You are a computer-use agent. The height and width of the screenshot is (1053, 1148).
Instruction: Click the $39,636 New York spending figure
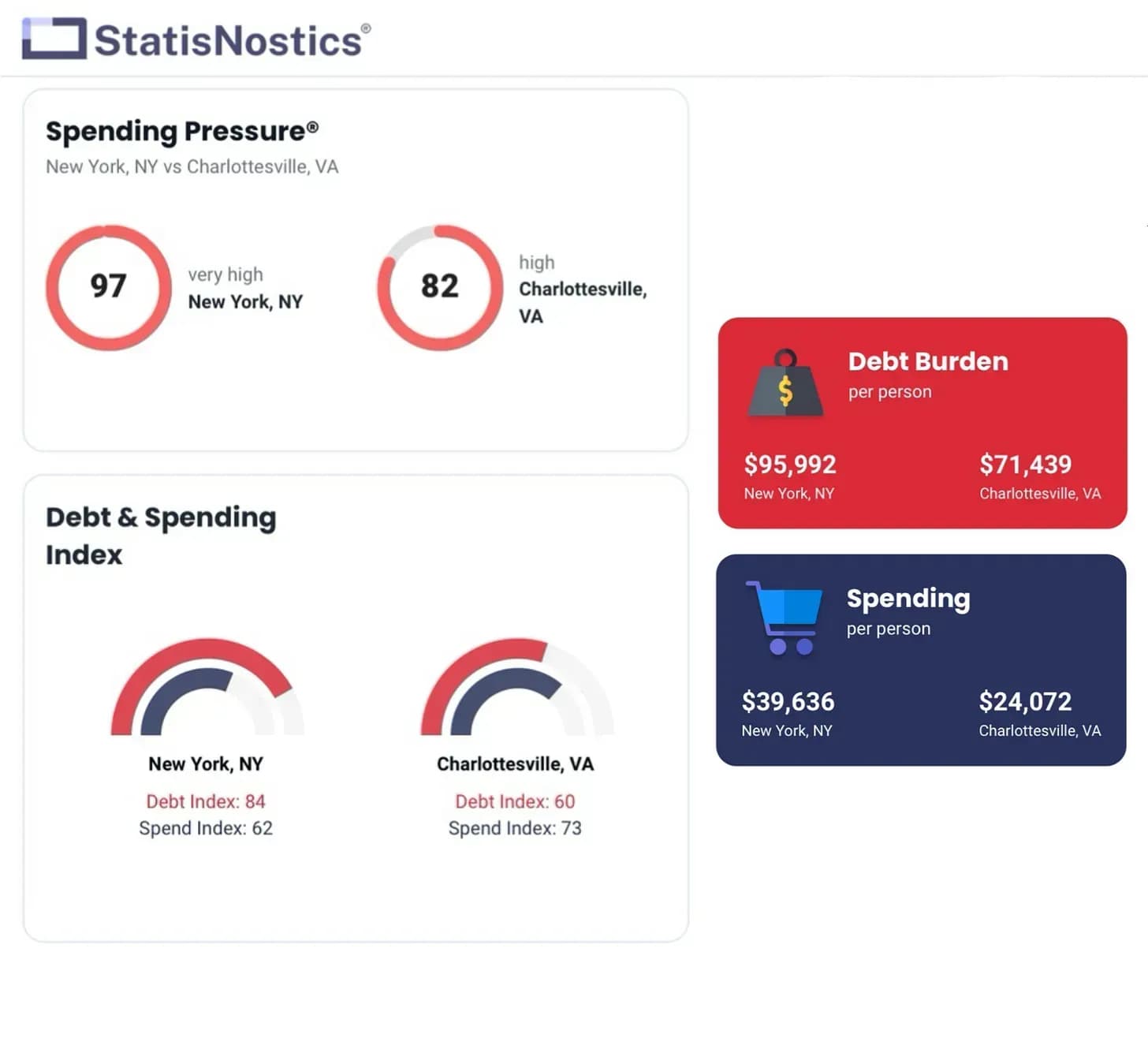coord(788,701)
